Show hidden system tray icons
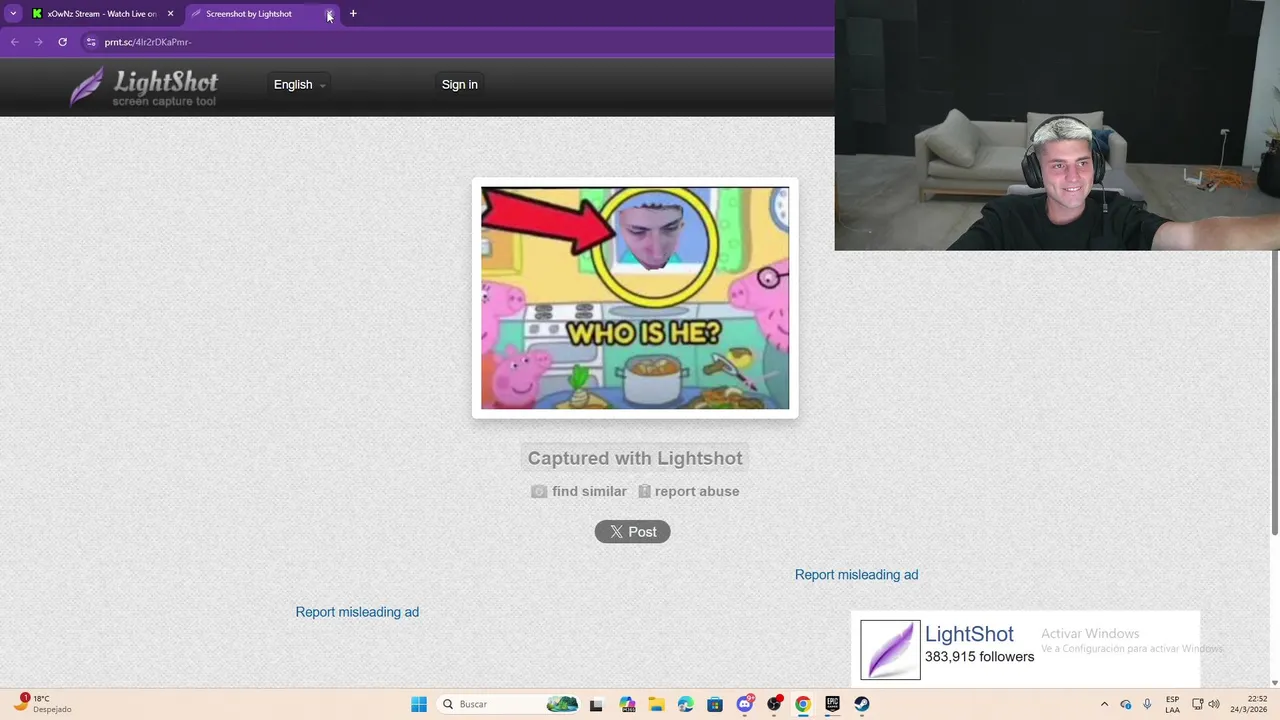1280x720 pixels. tap(1104, 704)
